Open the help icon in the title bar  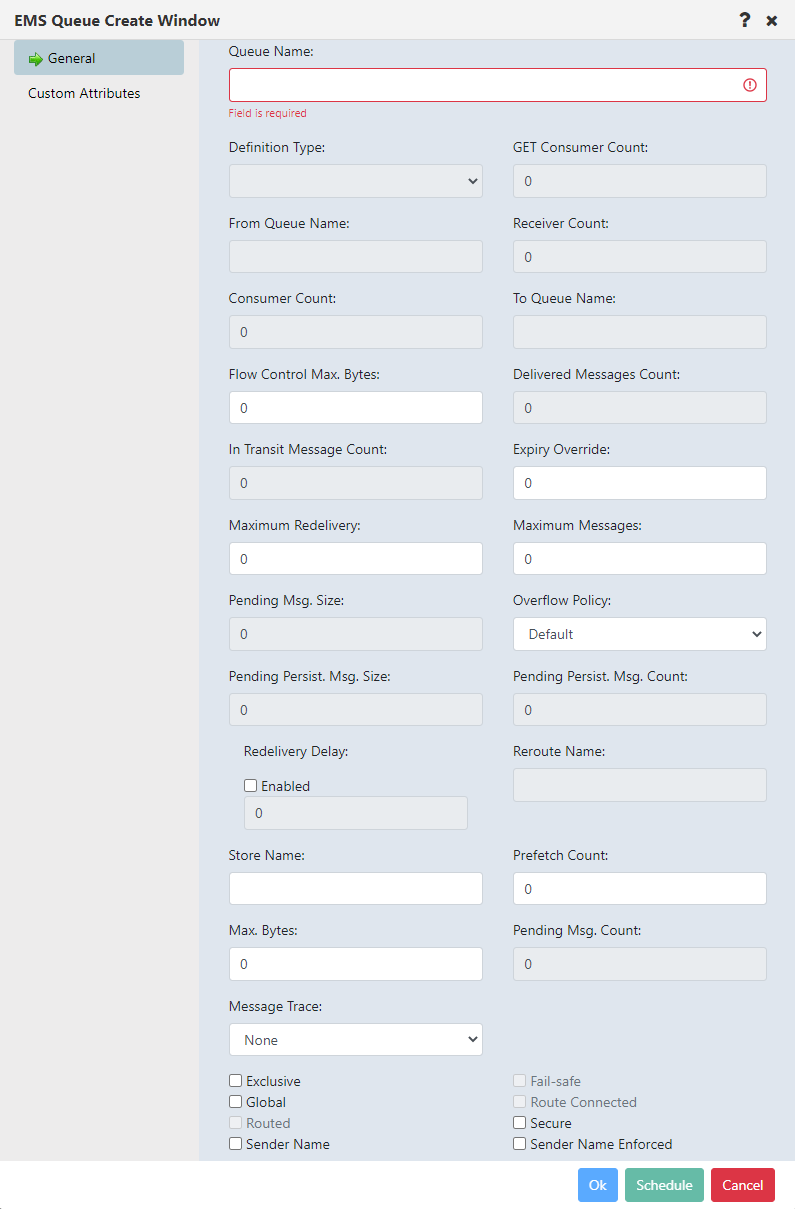(744, 20)
